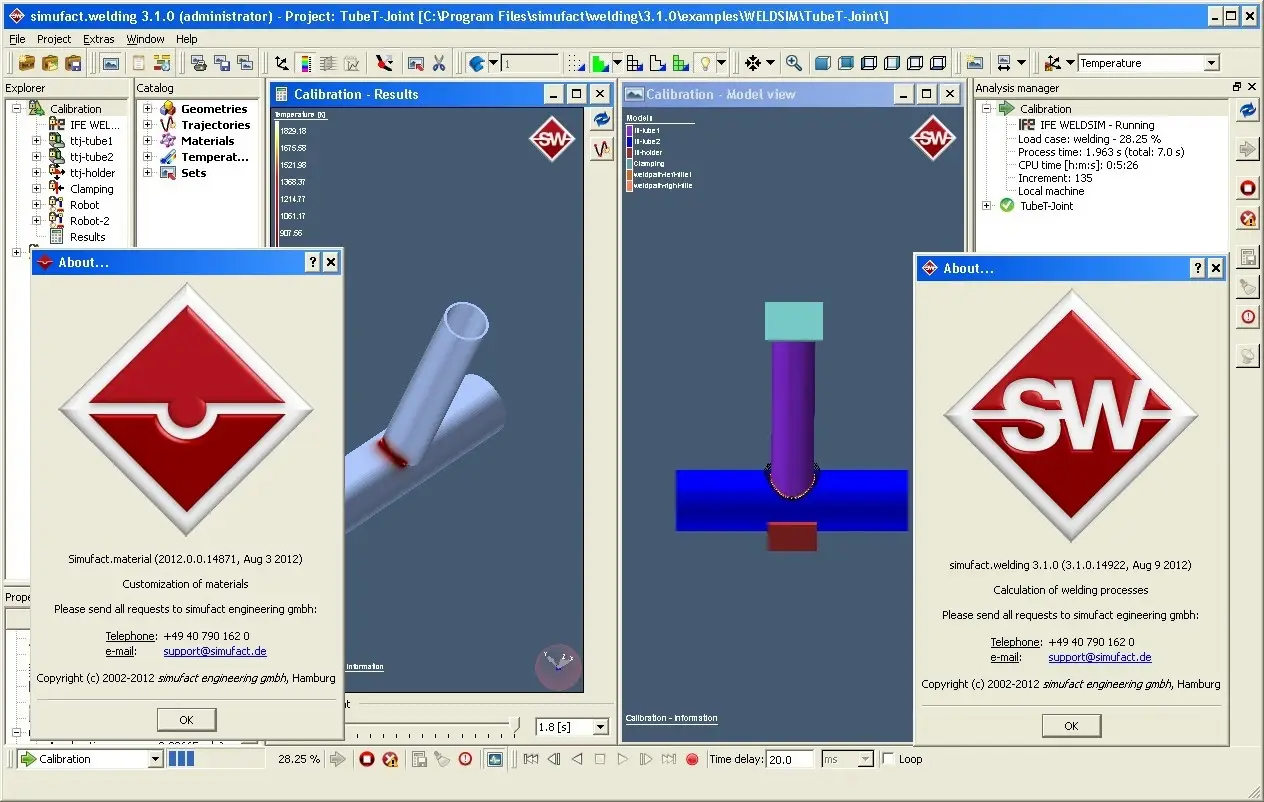The image size is (1264, 802).
Task: Close the simufact.welding About dialog
Action: (x=1216, y=268)
